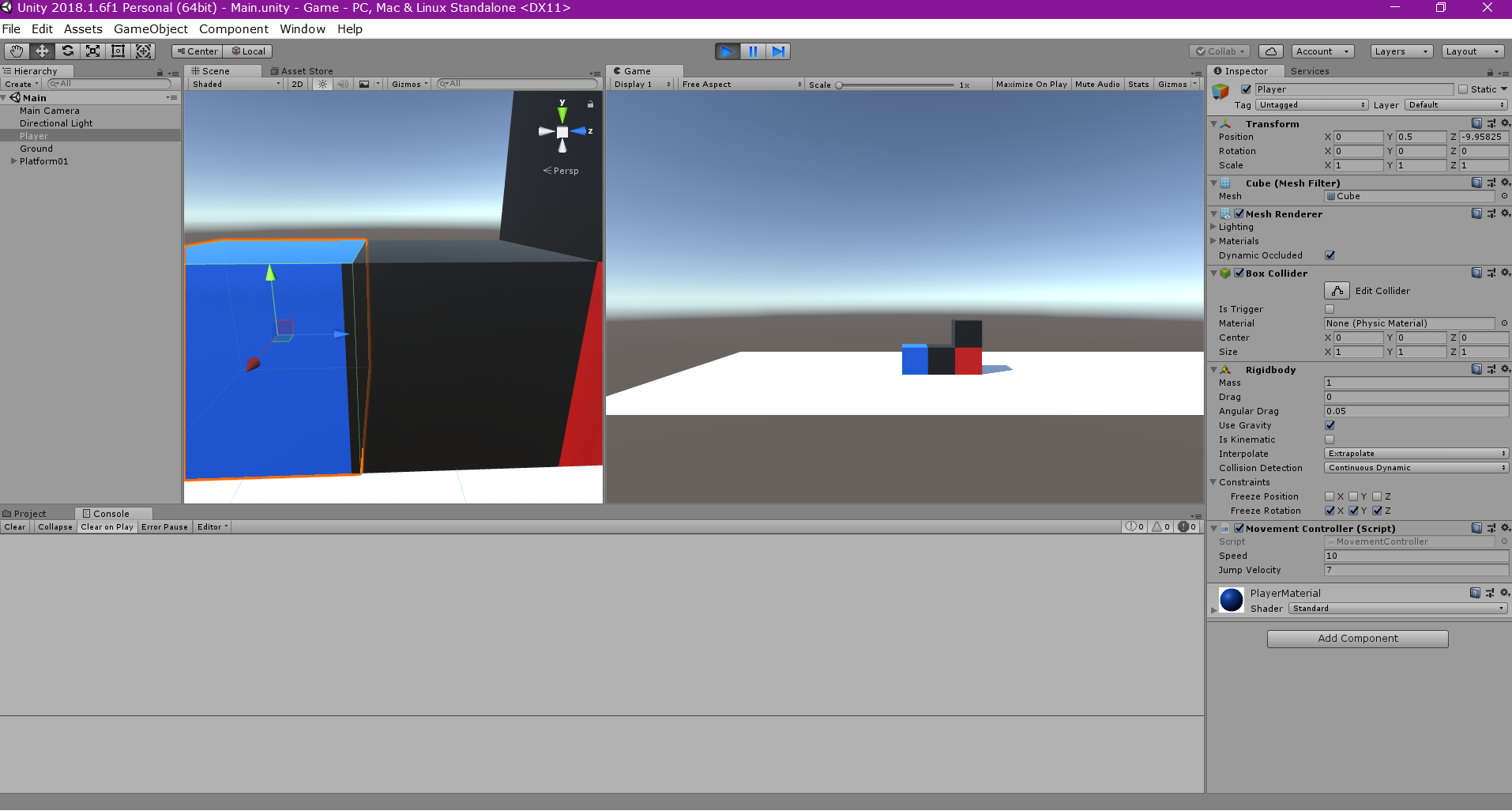This screenshot has width=1512, height=811.
Task: Toggle Maximize On Play
Action: point(1031,85)
